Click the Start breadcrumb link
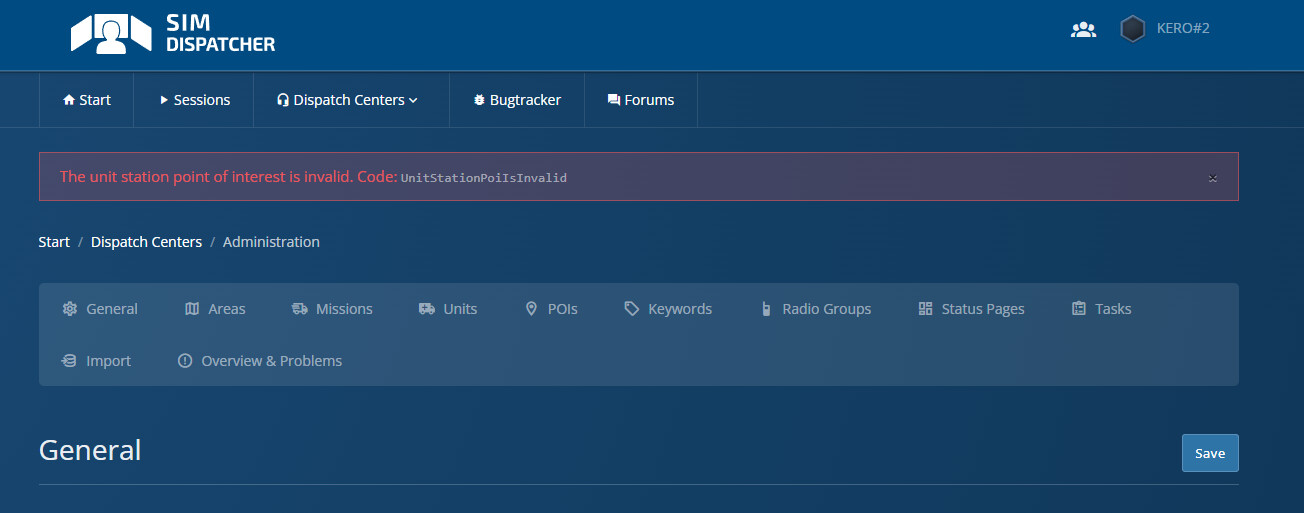The height and width of the screenshot is (513, 1304). (x=54, y=242)
